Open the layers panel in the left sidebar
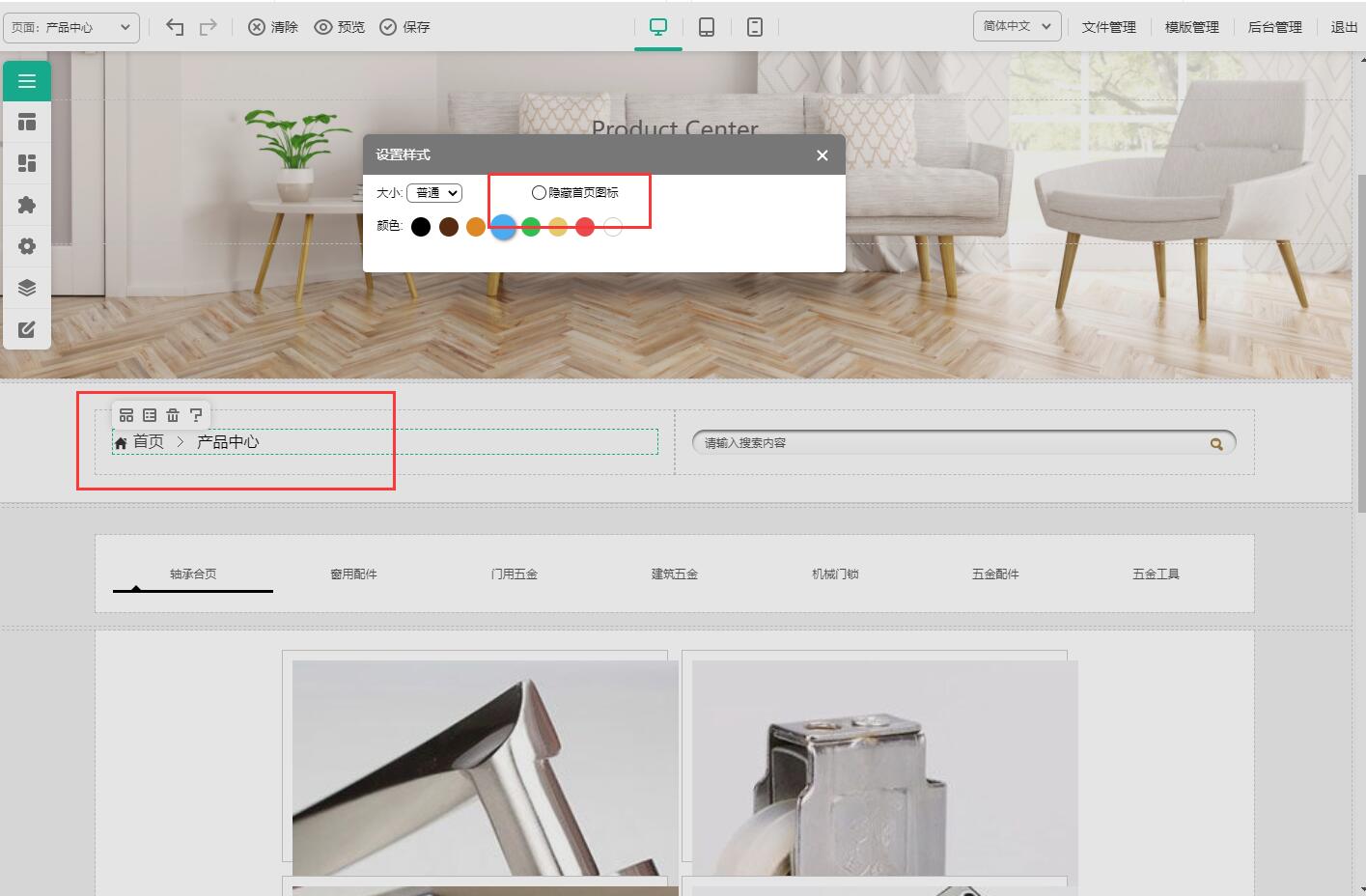Viewport: 1366px width, 896px height. coord(27,288)
